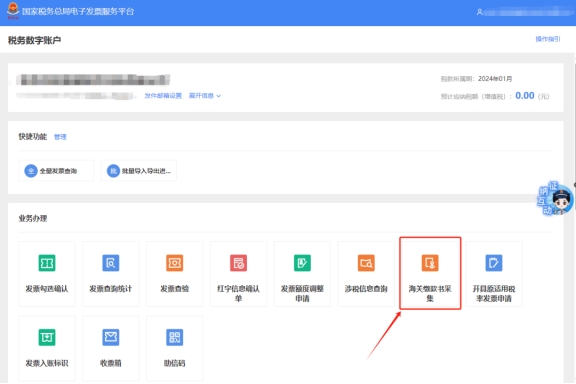Click user account icon in header

(479, 12)
